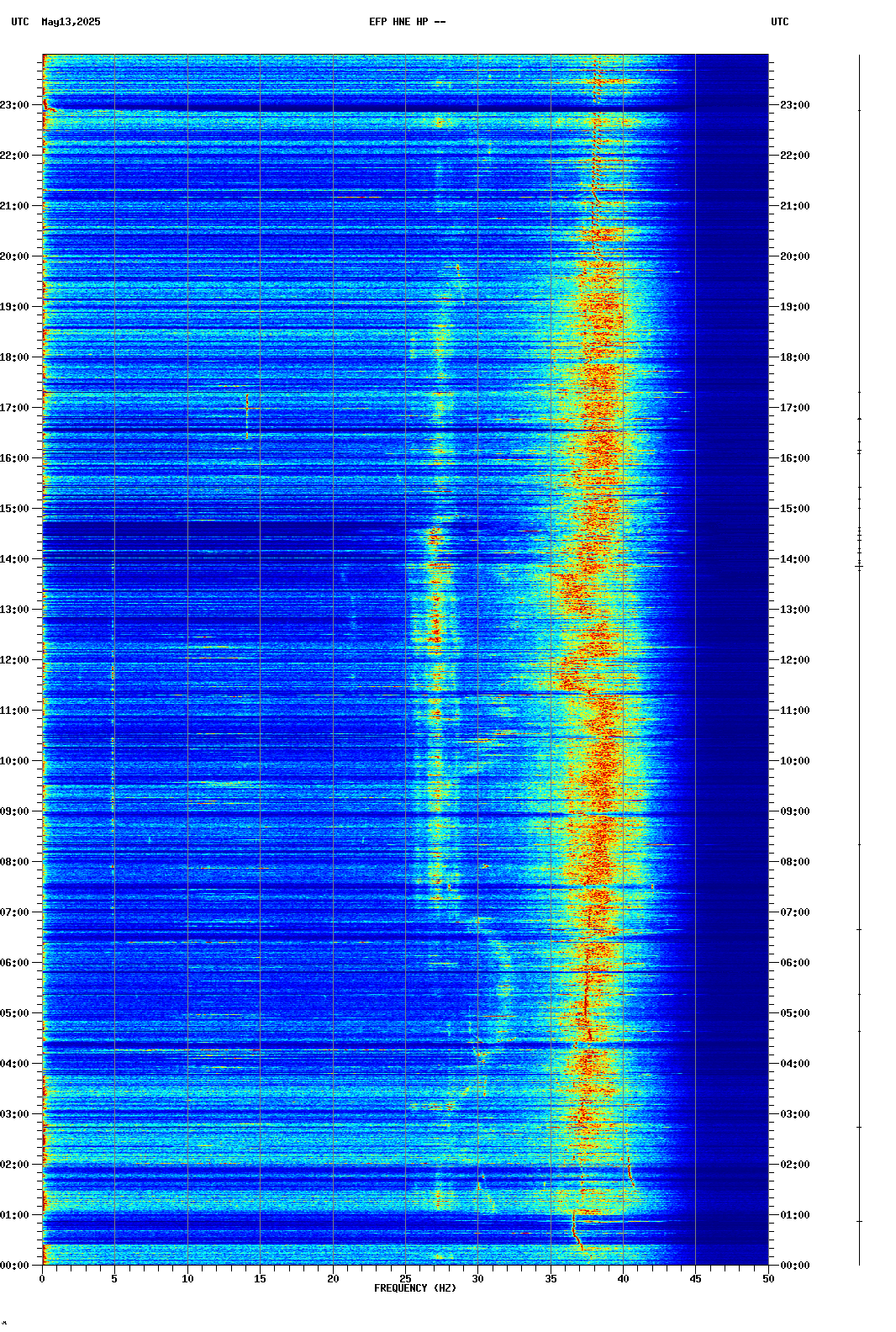The image size is (896, 1332).
Task: Click the 15:00 label on the right time axis
Action: 795,509
